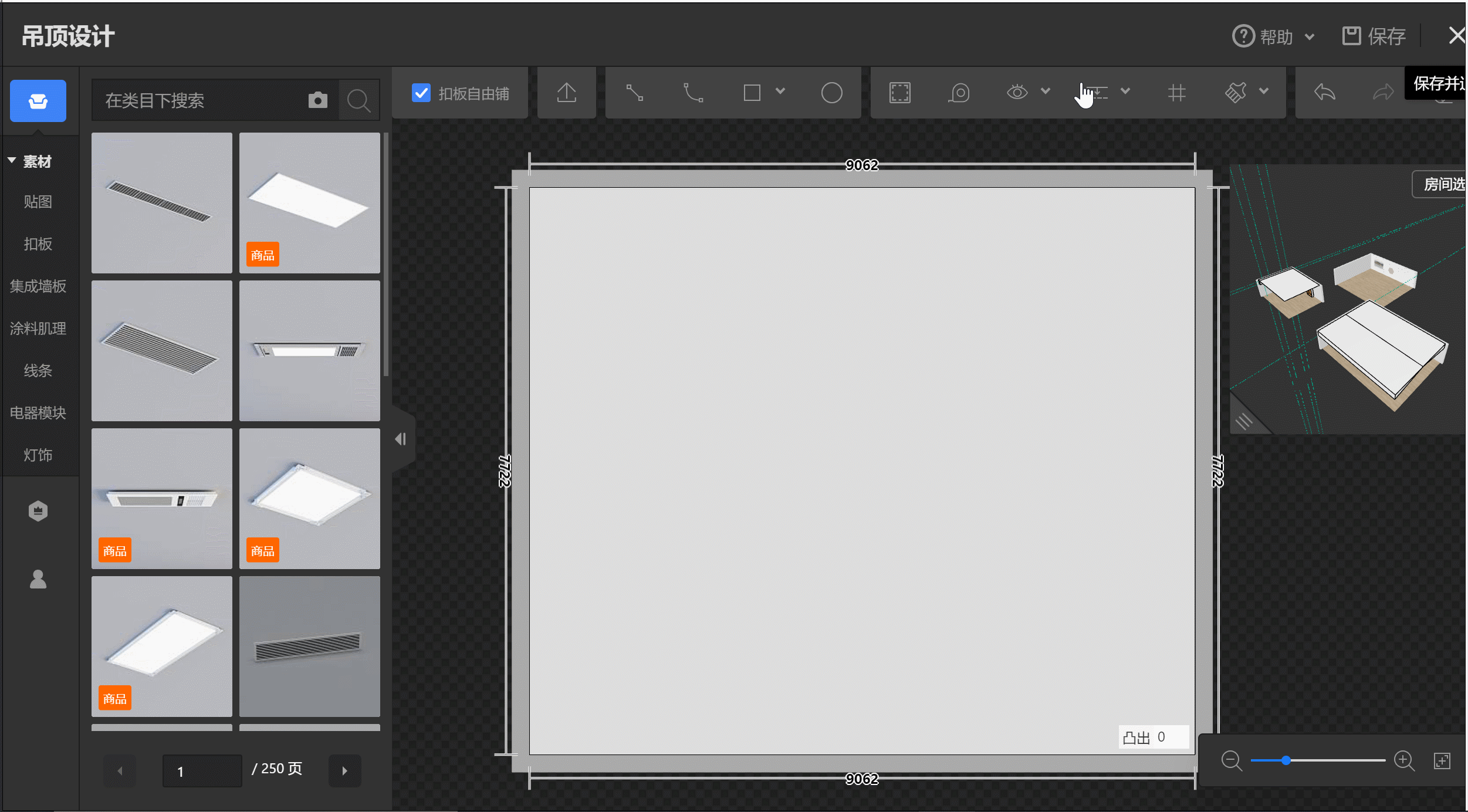Select the straight line drawing tool
The height and width of the screenshot is (812, 1468).
coord(634,93)
